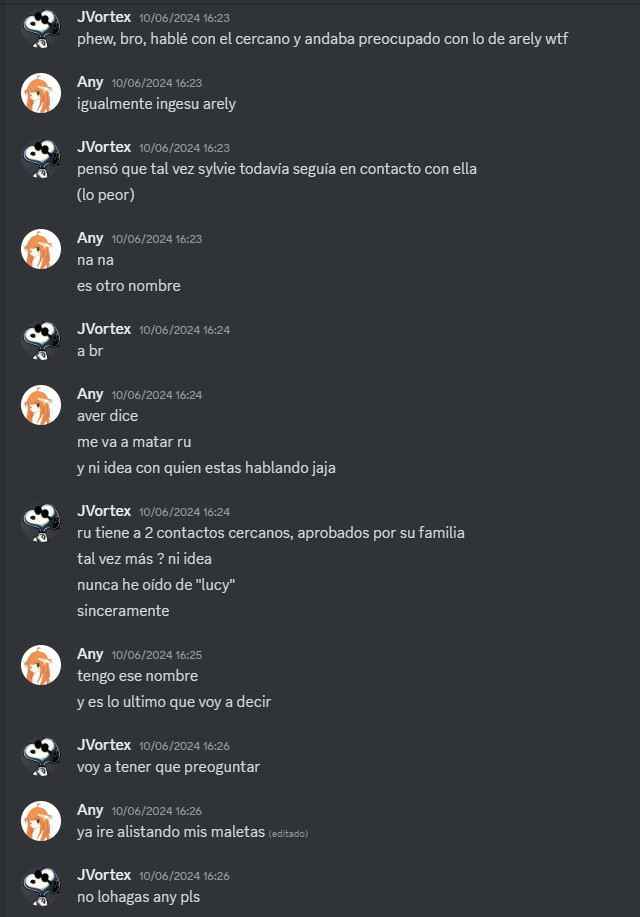Click Any's avatar beside "na na" message

coord(41,249)
